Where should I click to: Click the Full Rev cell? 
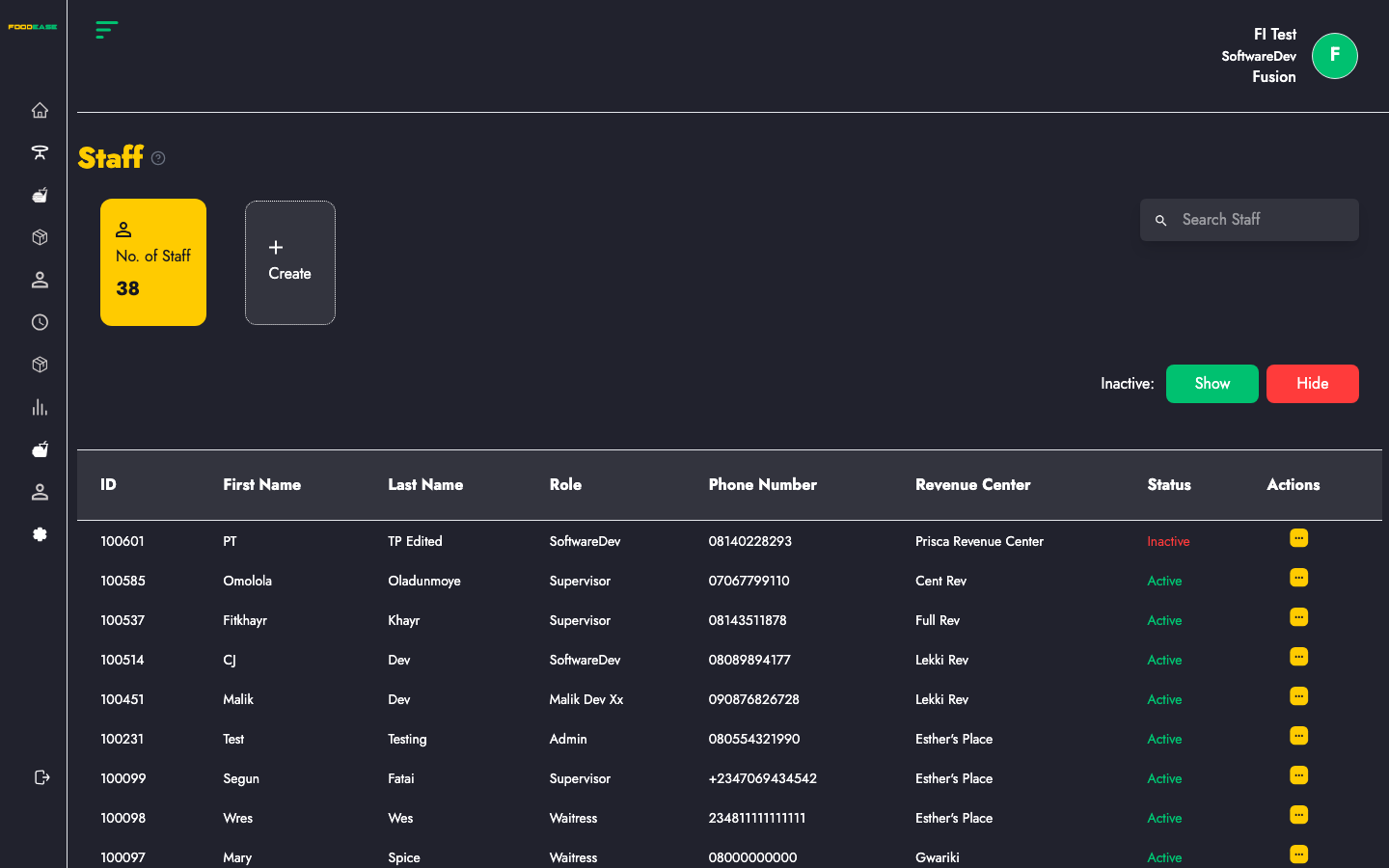[x=938, y=621]
